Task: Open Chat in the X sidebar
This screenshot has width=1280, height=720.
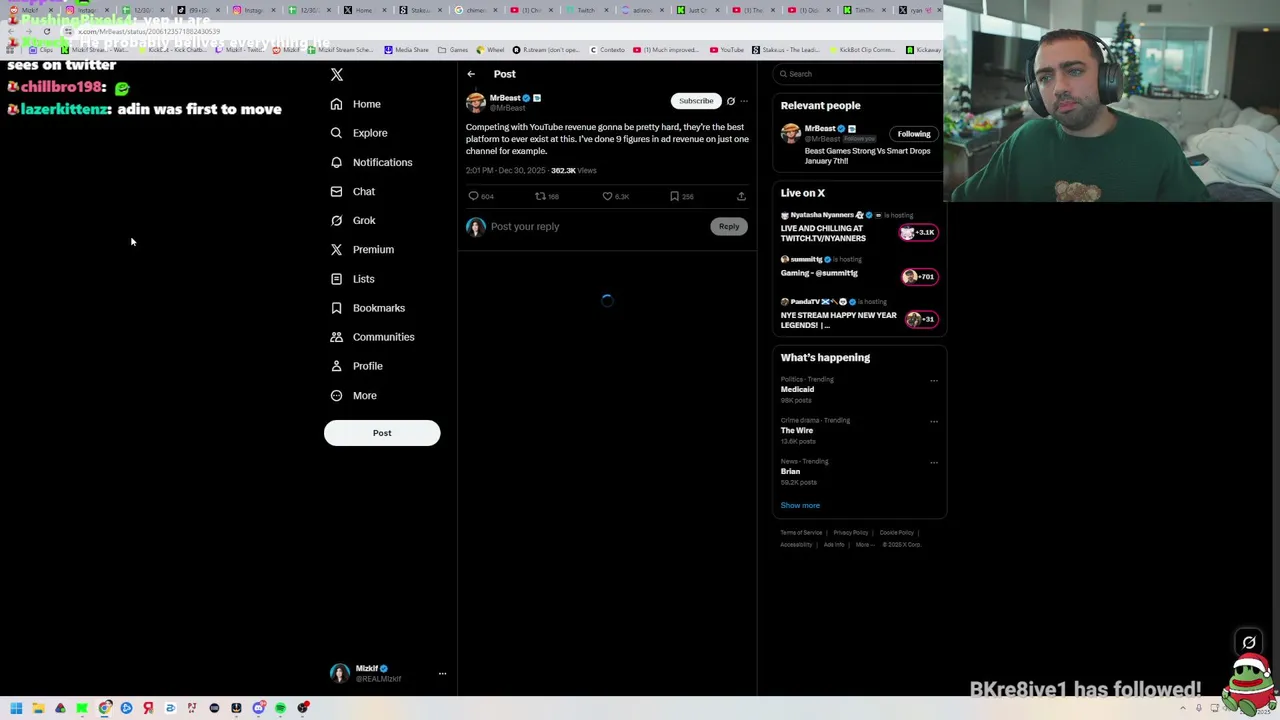Action: [x=353, y=191]
